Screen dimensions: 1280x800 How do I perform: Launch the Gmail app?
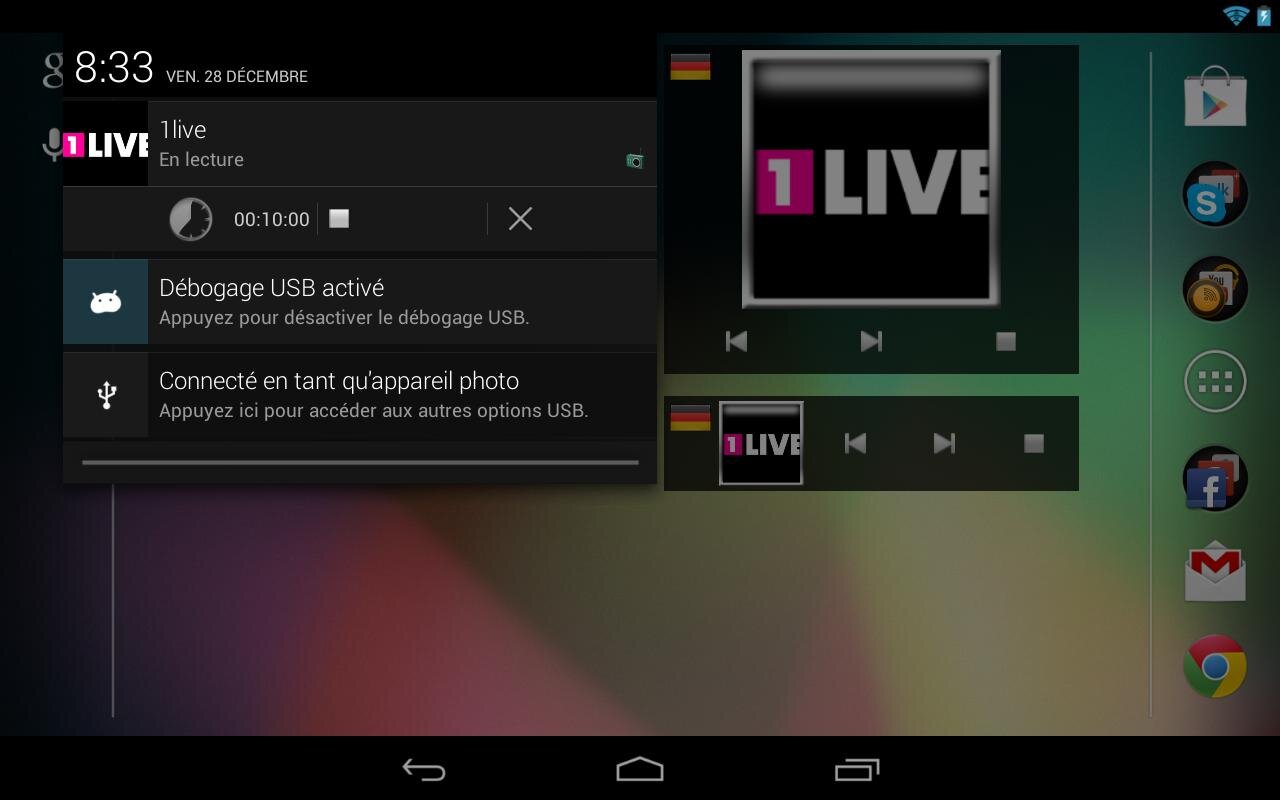(1215, 571)
